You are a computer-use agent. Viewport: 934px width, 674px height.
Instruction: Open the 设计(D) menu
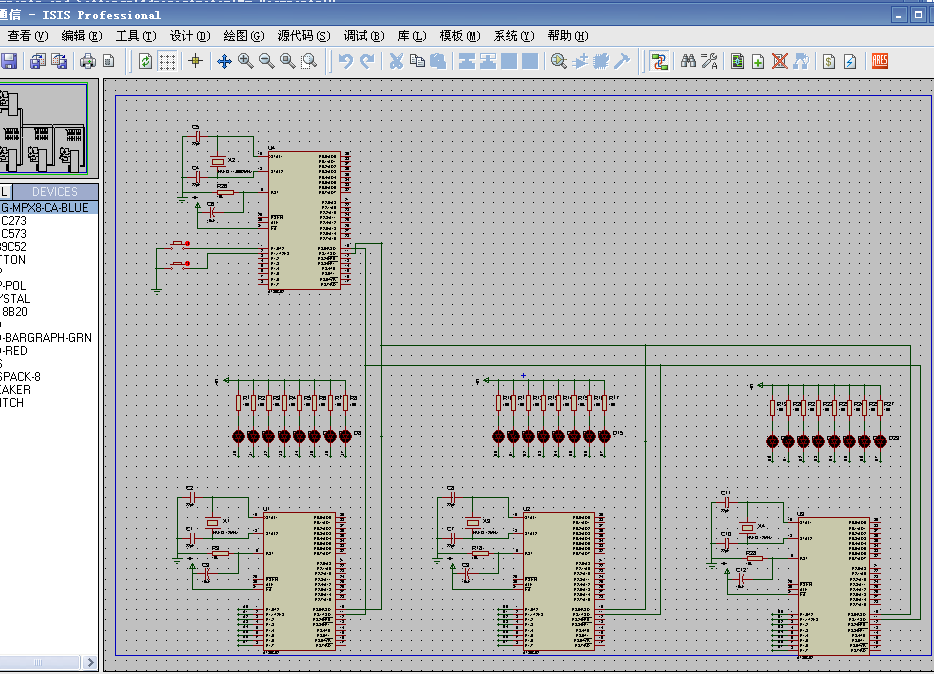pyautogui.click(x=190, y=36)
